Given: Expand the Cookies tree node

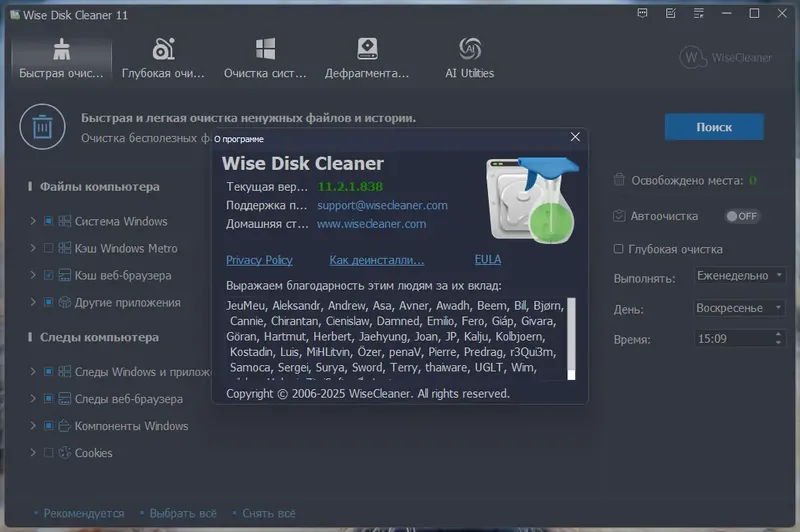Looking at the screenshot, I should (33, 452).
